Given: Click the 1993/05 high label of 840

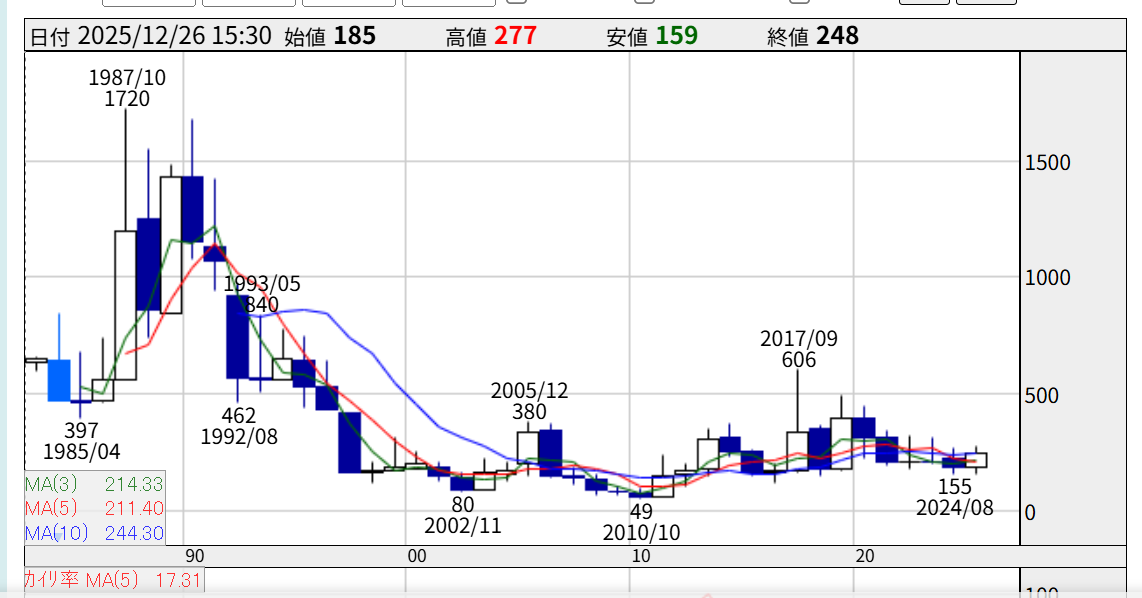Looking at the screenshot, I should (261, 294).
